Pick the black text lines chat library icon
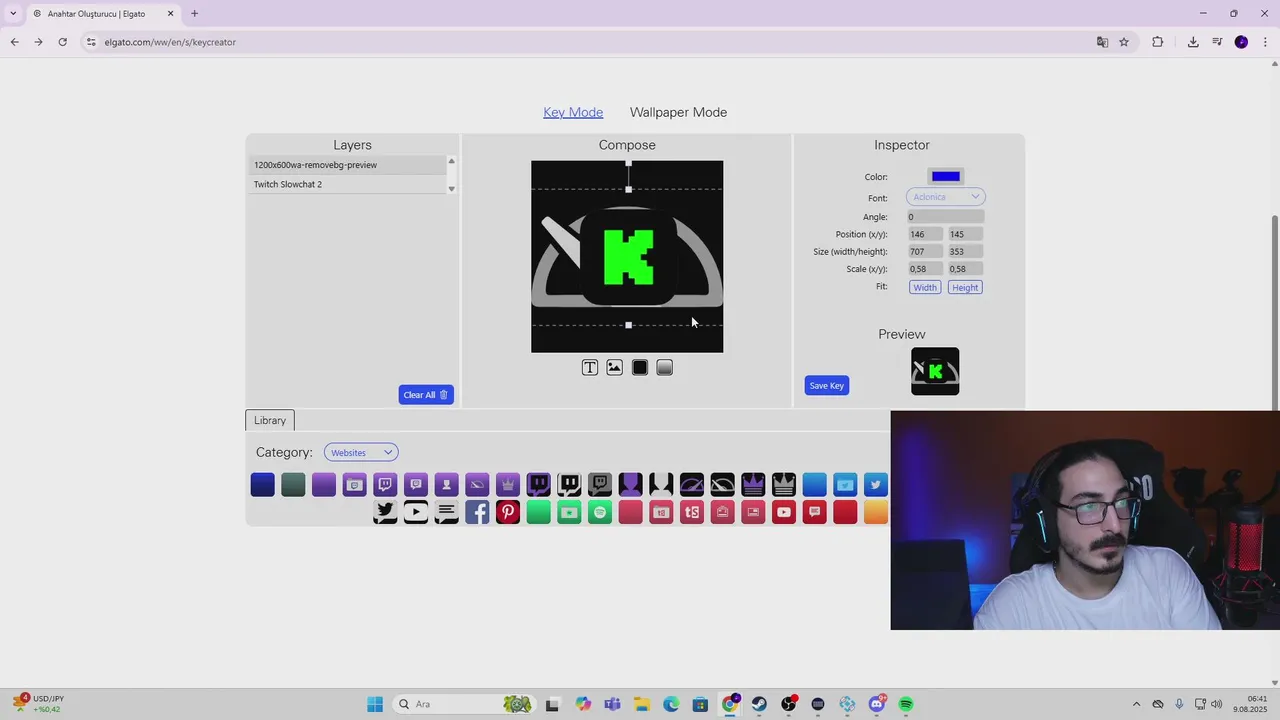 (446, 513)
